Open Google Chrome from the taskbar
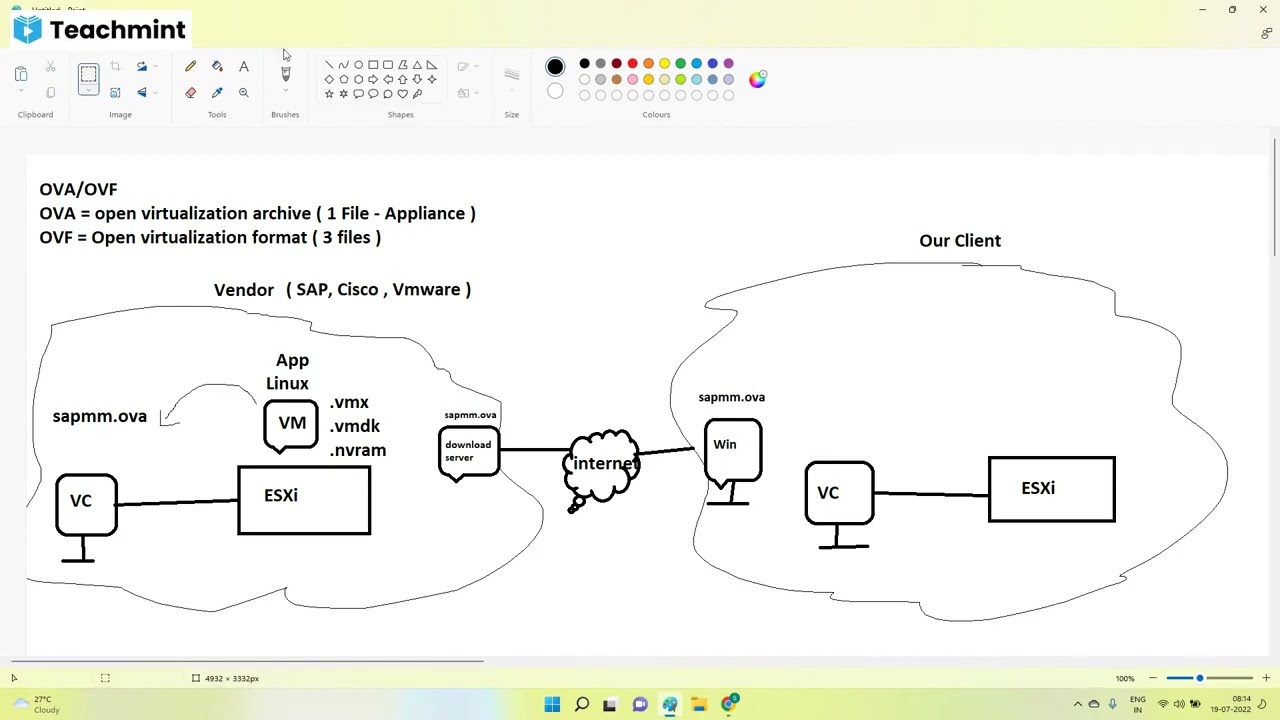Viewport: 1280px width, 720px height. 729,705
